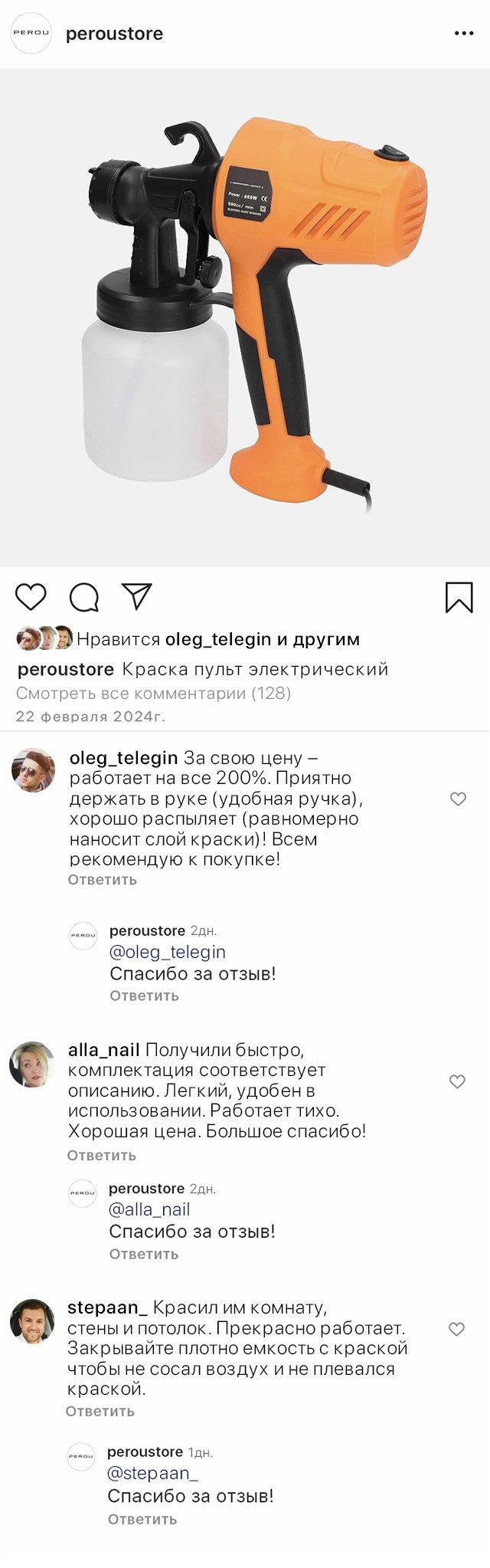Save the post with the bookmark icon
Image resolution: width=490 pixels, height=1568 pixels.
[459, 597]
